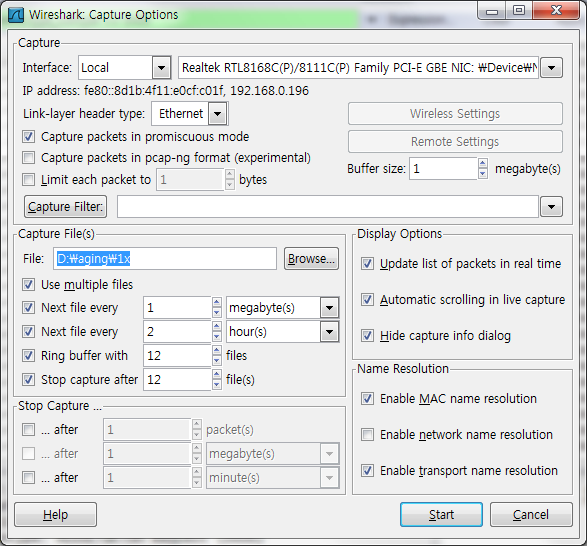
Task: Toggle Update list of packets in real time
Action: pyautogui.click(x=367, y=263)
